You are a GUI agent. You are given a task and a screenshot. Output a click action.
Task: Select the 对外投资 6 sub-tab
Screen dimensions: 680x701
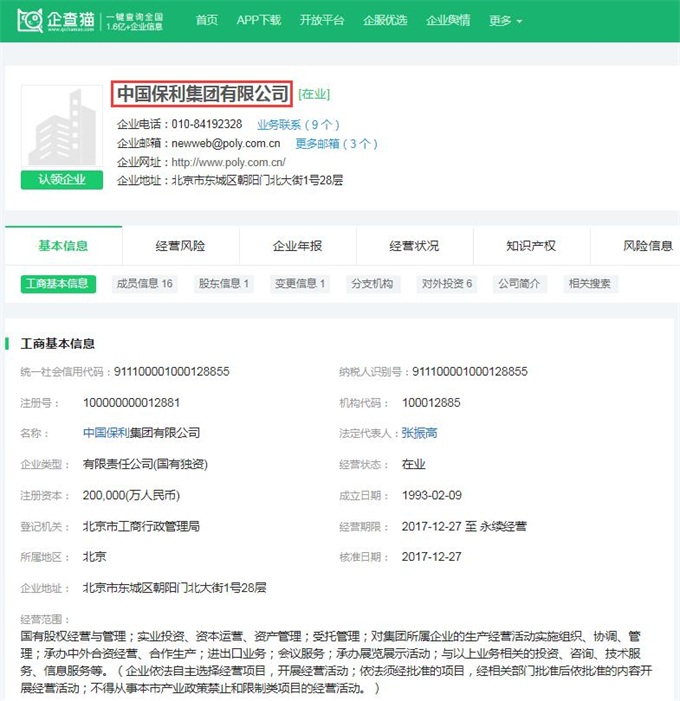click(x=446, y=284)
